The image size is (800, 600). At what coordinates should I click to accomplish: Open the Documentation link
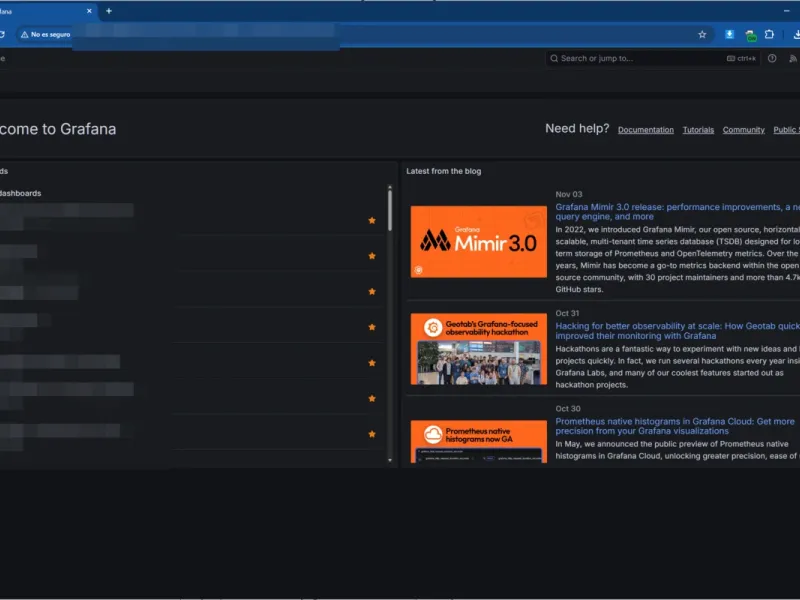click(645, 130)
